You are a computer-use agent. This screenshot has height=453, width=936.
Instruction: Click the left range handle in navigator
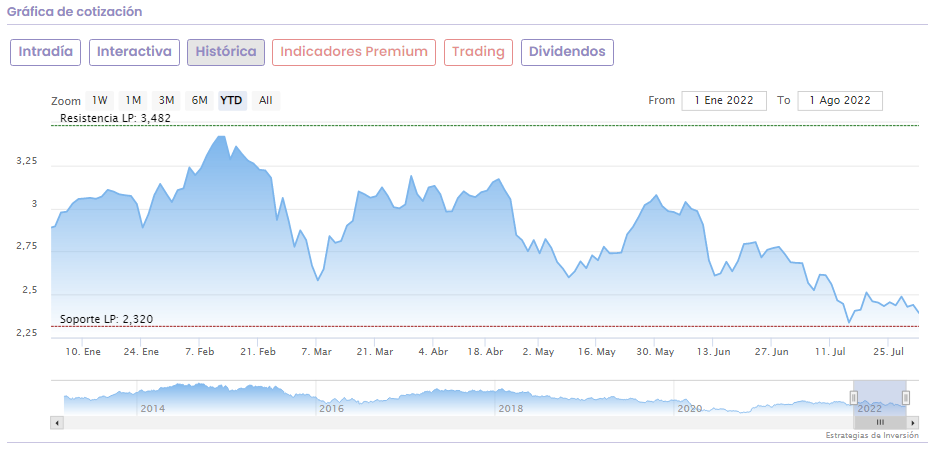pos(854,398)
